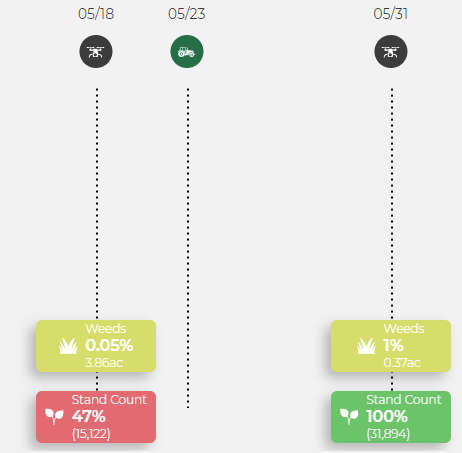Screen dimensions: 462x453
Task: Open the Weeds 1% card
Action: coord(391,346)
